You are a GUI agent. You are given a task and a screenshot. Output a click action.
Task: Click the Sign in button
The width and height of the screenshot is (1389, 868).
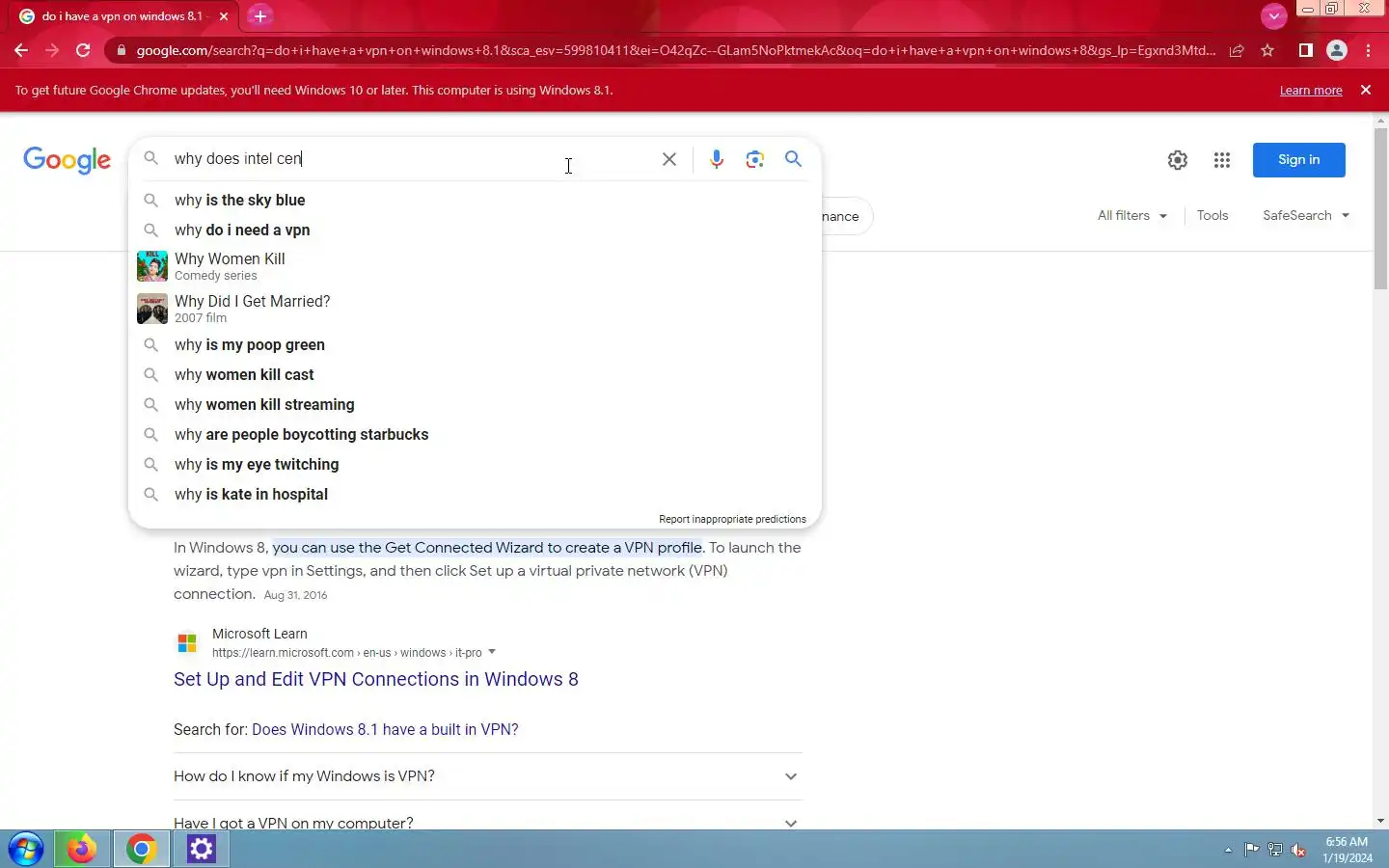1298,160
